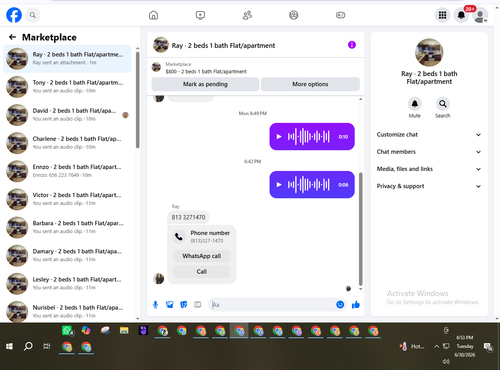Screen dimensions: 500x370
Task: Open the apps menu grid icon
Action: 442,15
